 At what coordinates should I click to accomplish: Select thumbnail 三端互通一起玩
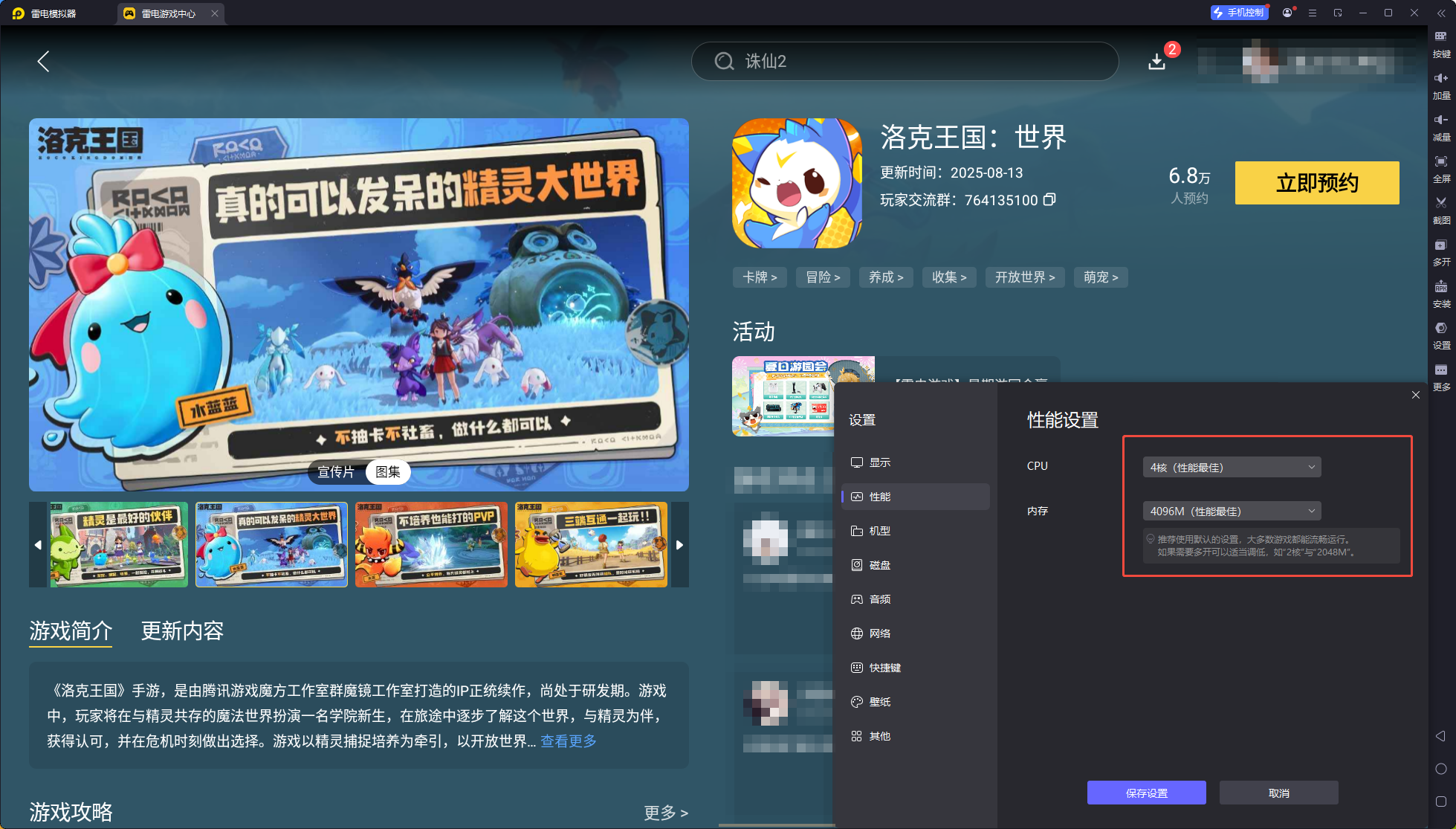pos(591,545)
